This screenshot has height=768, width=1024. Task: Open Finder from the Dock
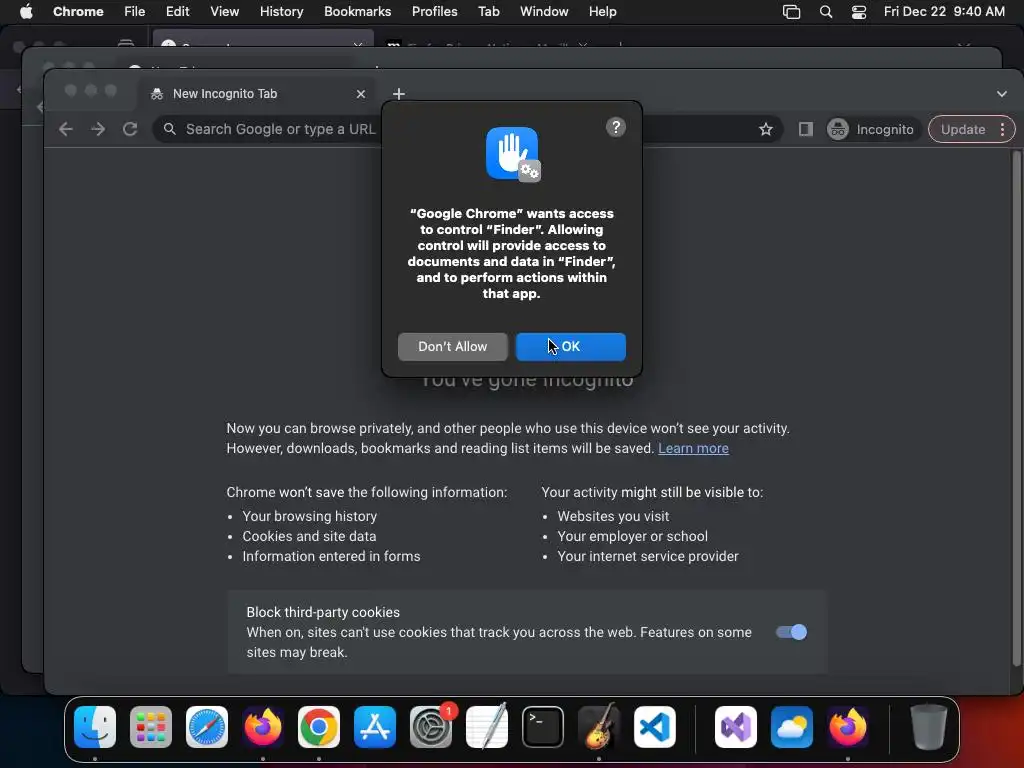tap(95, 726)
